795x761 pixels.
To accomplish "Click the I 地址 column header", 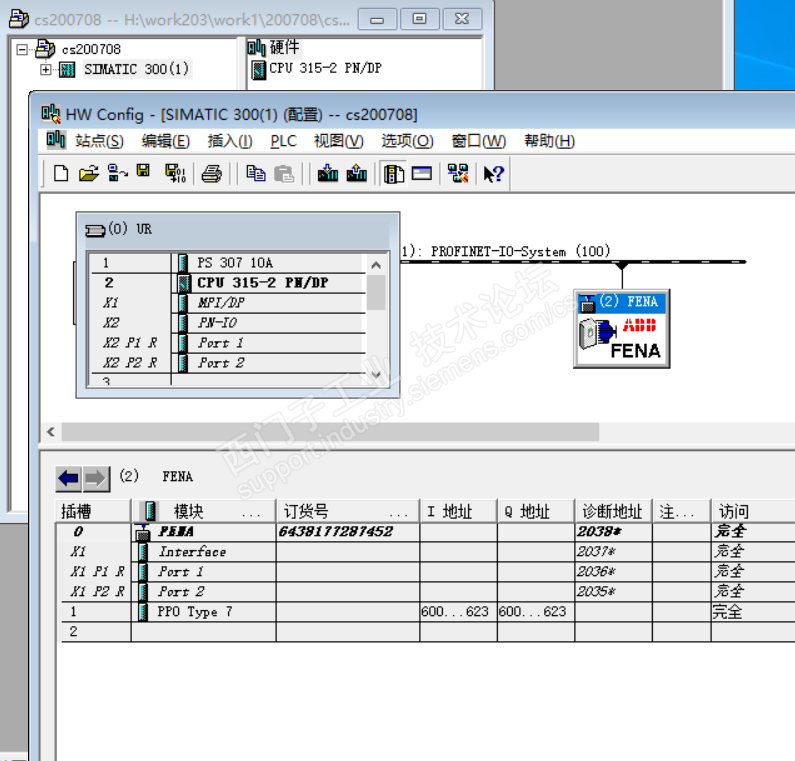I will click(458, 511).
